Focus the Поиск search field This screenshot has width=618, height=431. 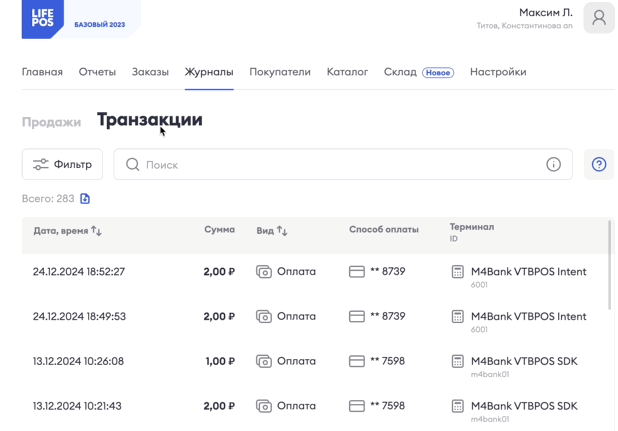coord(343,164)
